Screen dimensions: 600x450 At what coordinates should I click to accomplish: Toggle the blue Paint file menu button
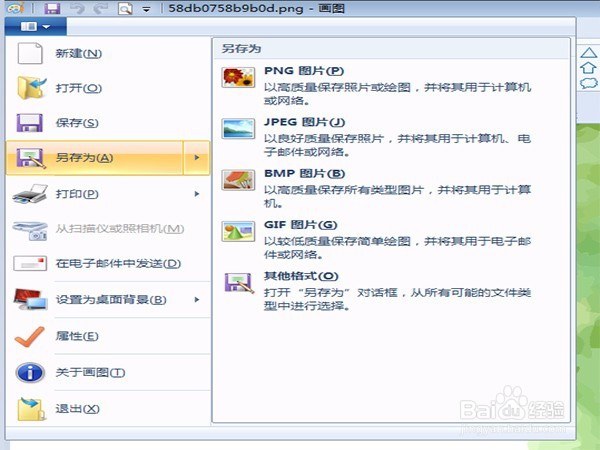[36, 26]
